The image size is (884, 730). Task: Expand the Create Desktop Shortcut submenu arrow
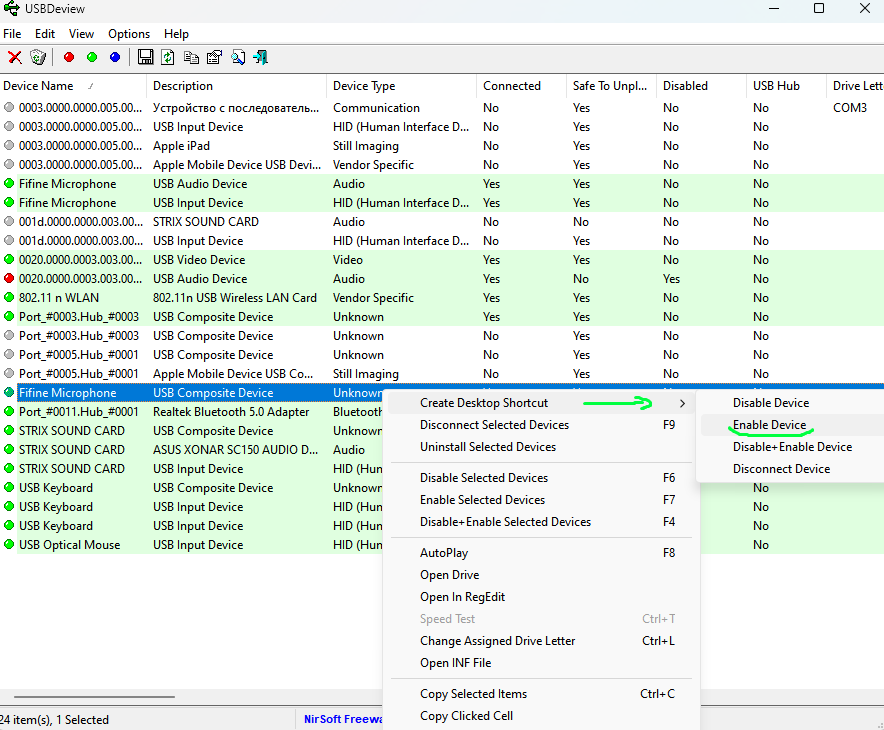click(x=682, y=403)
